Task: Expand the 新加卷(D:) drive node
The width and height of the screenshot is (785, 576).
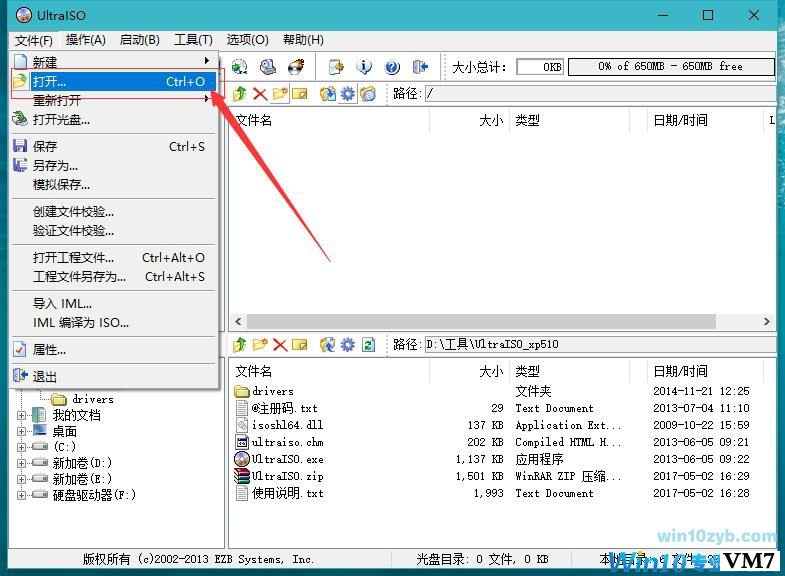Action: point(21,463)
